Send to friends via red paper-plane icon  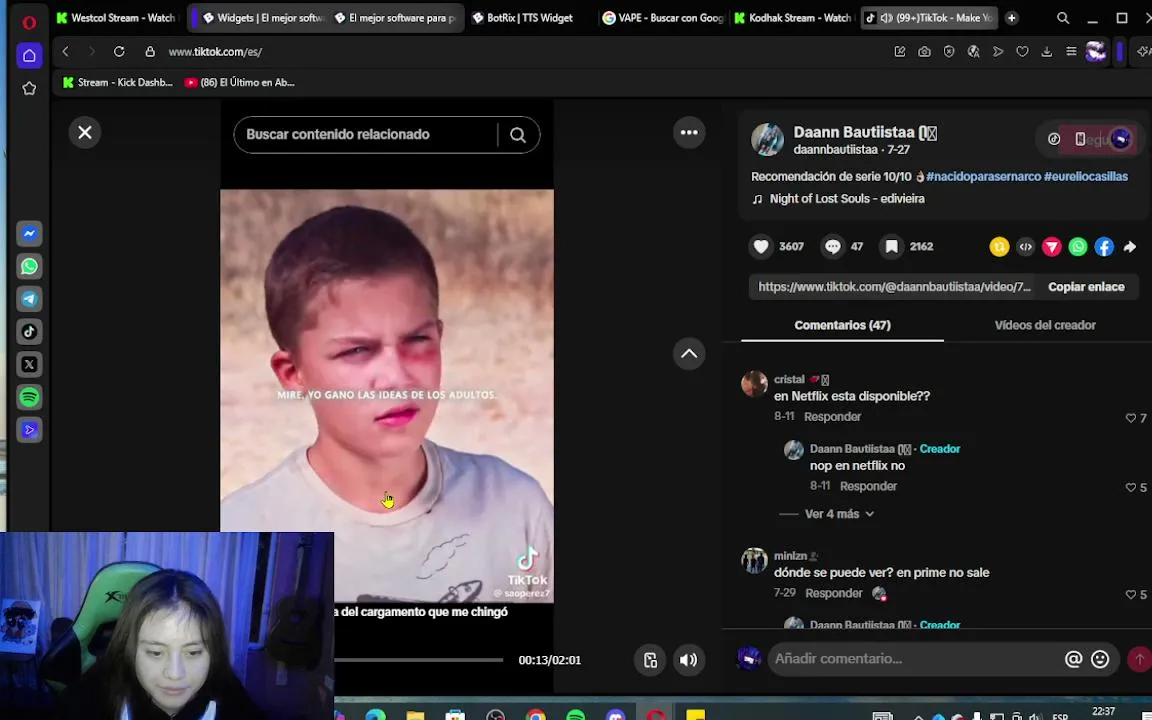pyautogui.click(x=1052, y=247)
